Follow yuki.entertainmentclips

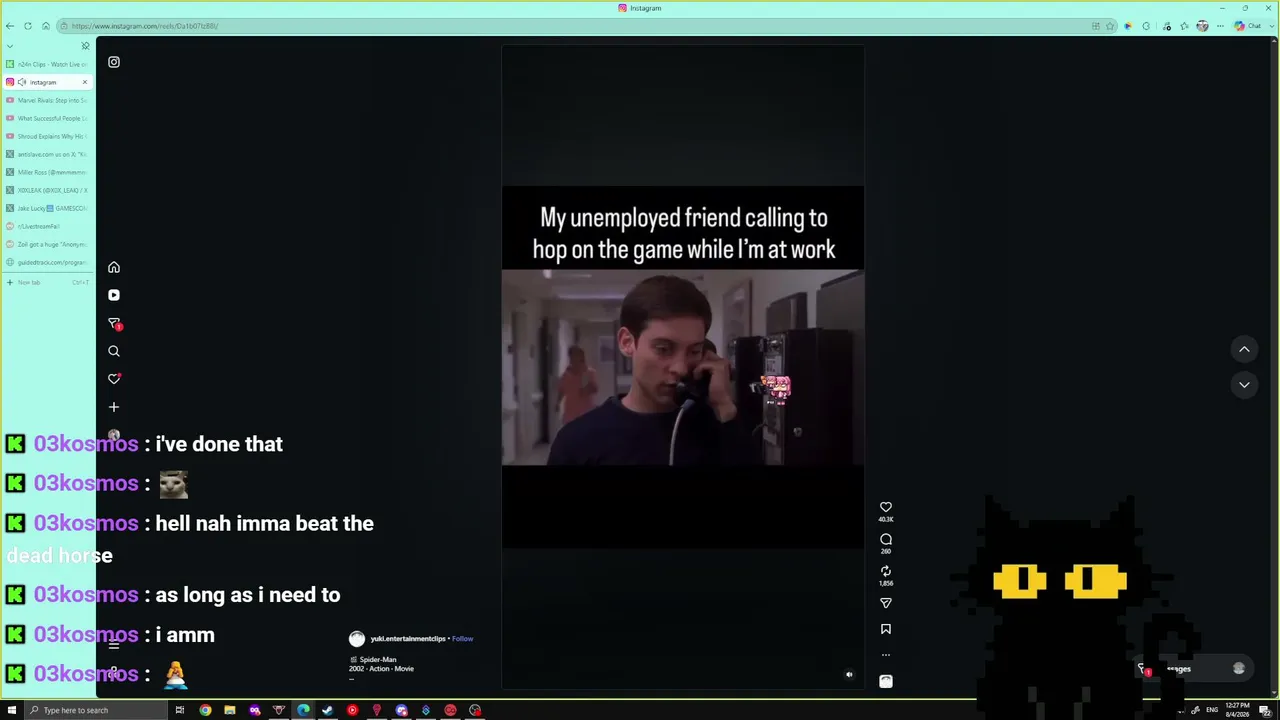pyautogui.click(x=462, y=638)
